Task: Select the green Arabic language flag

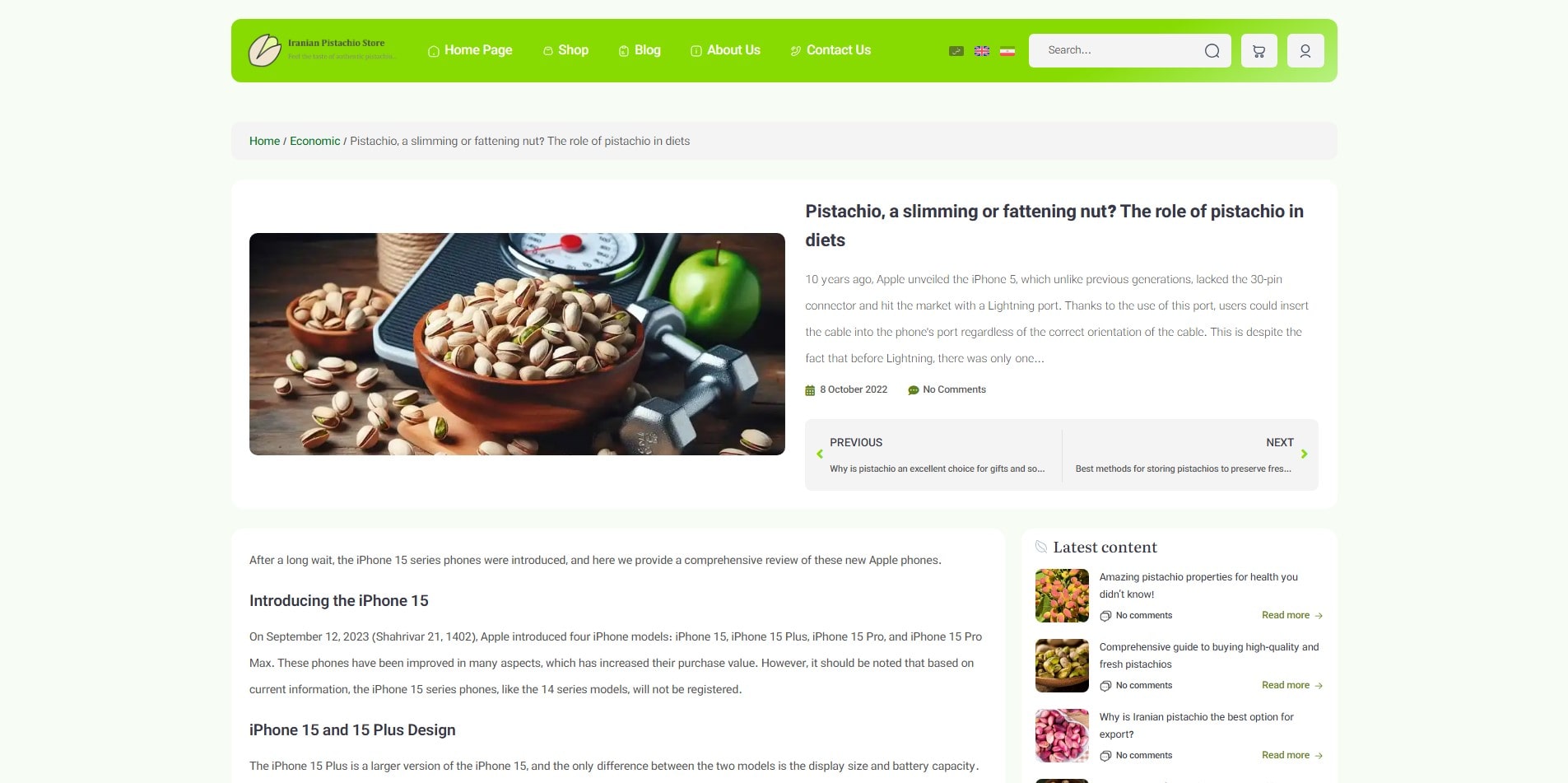Action: 956,51
